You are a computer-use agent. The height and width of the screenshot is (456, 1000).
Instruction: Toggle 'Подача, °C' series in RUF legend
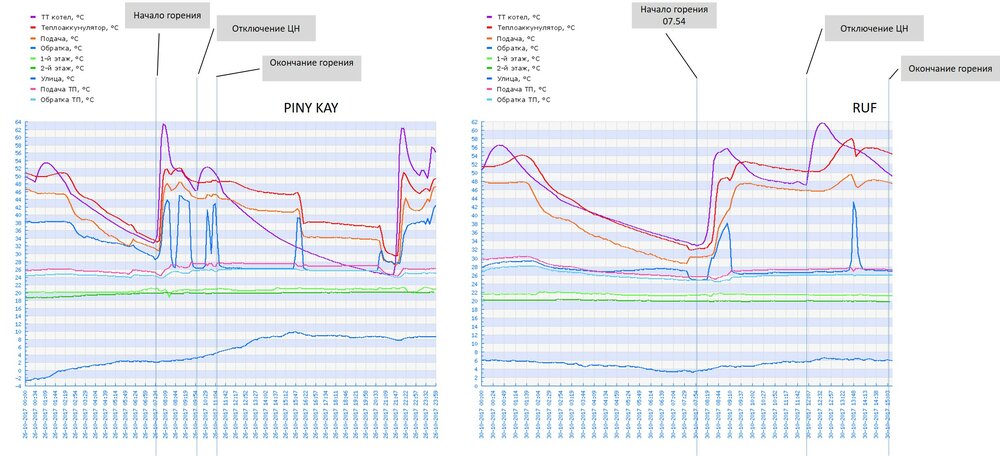pos(510,38)
